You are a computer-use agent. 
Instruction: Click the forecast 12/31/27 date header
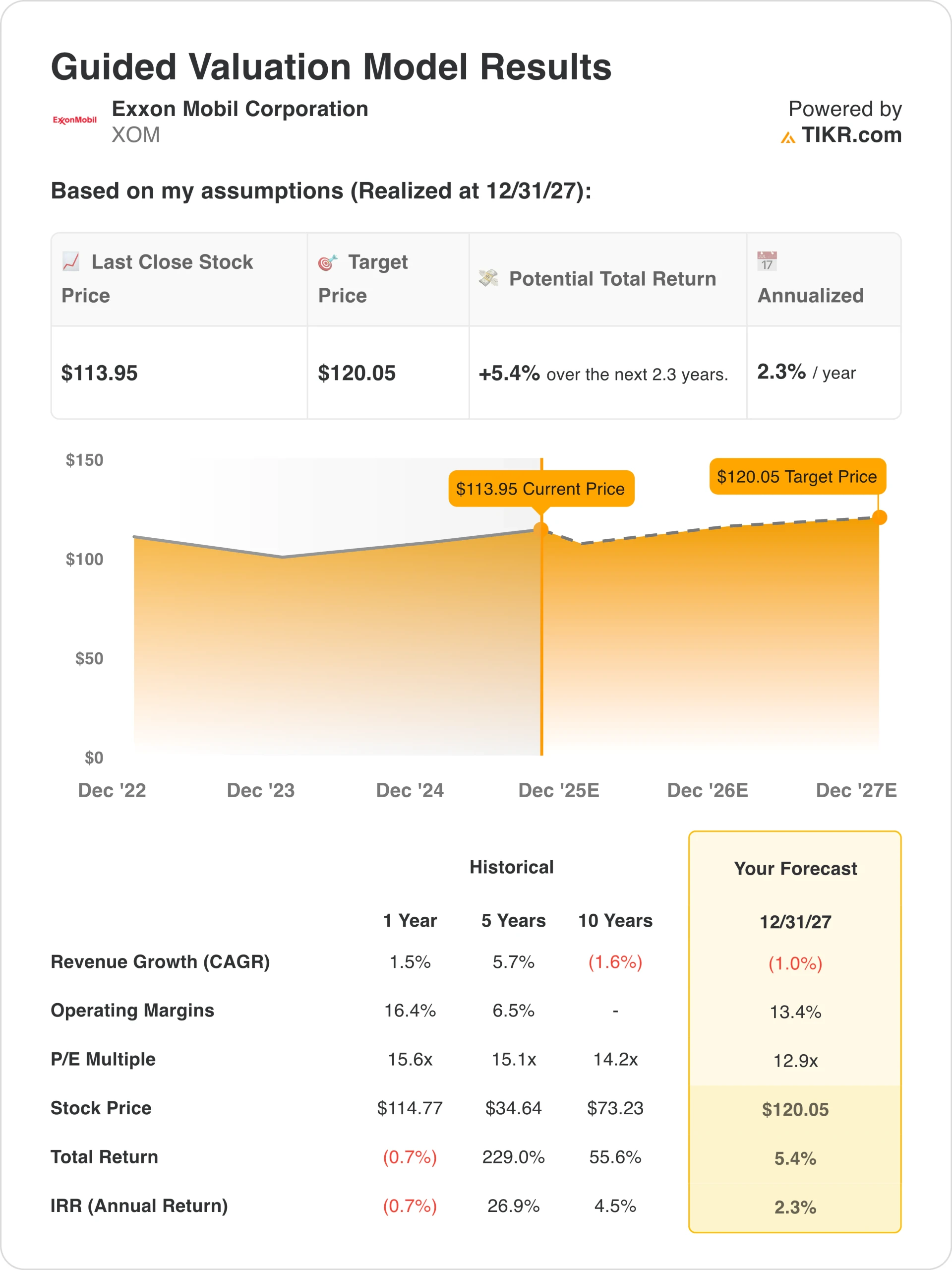point(795,922)
